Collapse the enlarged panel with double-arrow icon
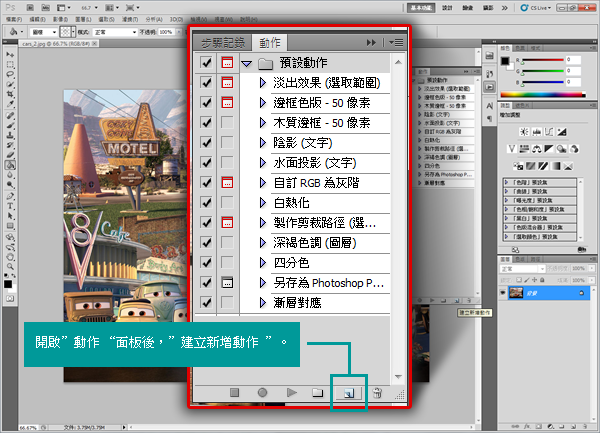The height and width of the screenshot is (433, 600). click(x=371, y=42)
